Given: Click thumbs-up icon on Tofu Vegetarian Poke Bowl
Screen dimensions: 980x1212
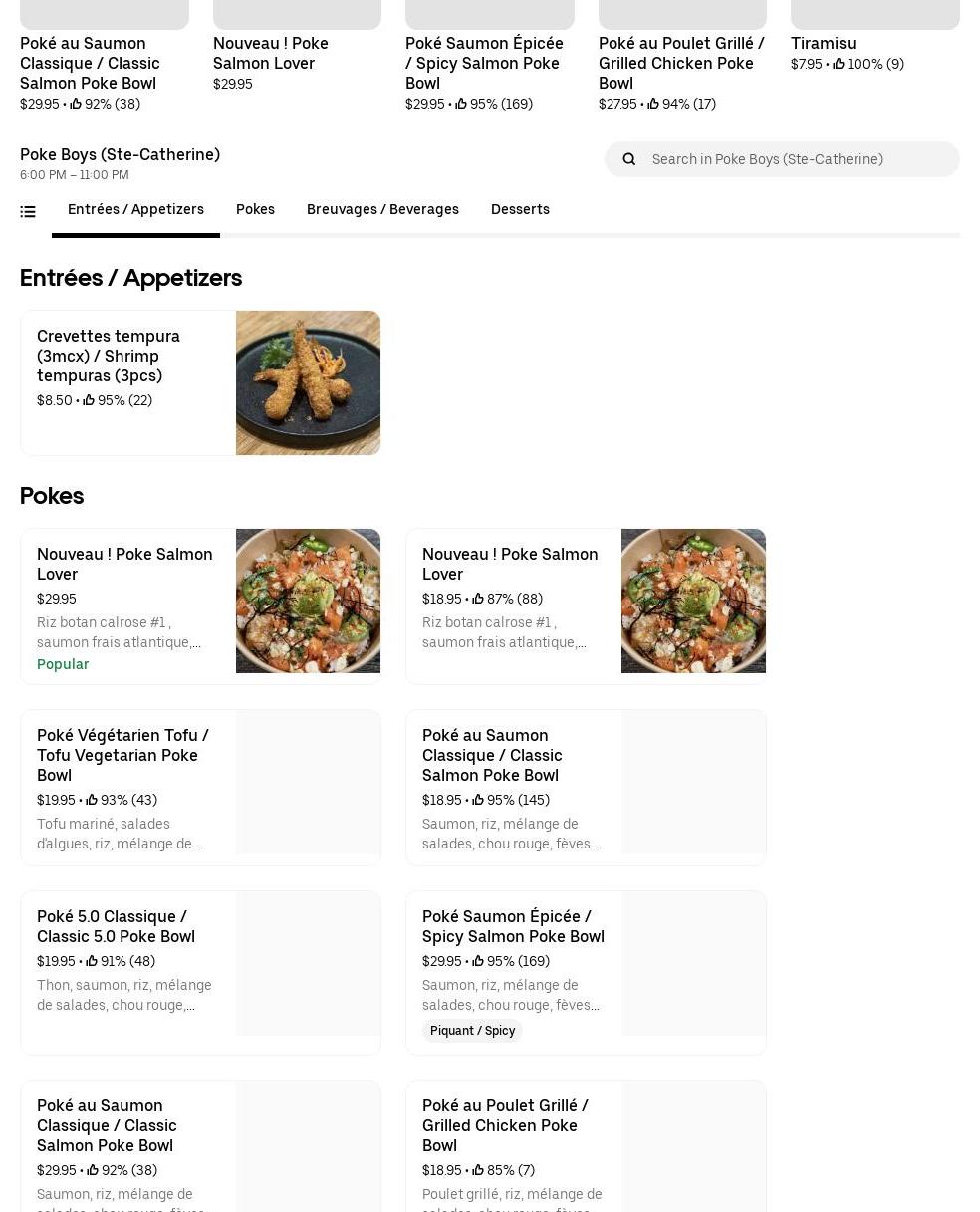Looking at the screenshot, I should (92, 800).
